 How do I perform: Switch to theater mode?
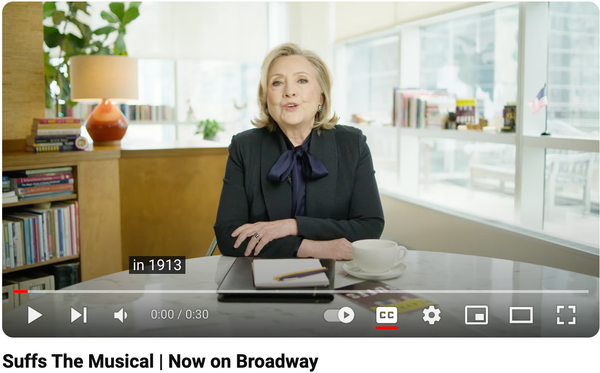[521, 315]
